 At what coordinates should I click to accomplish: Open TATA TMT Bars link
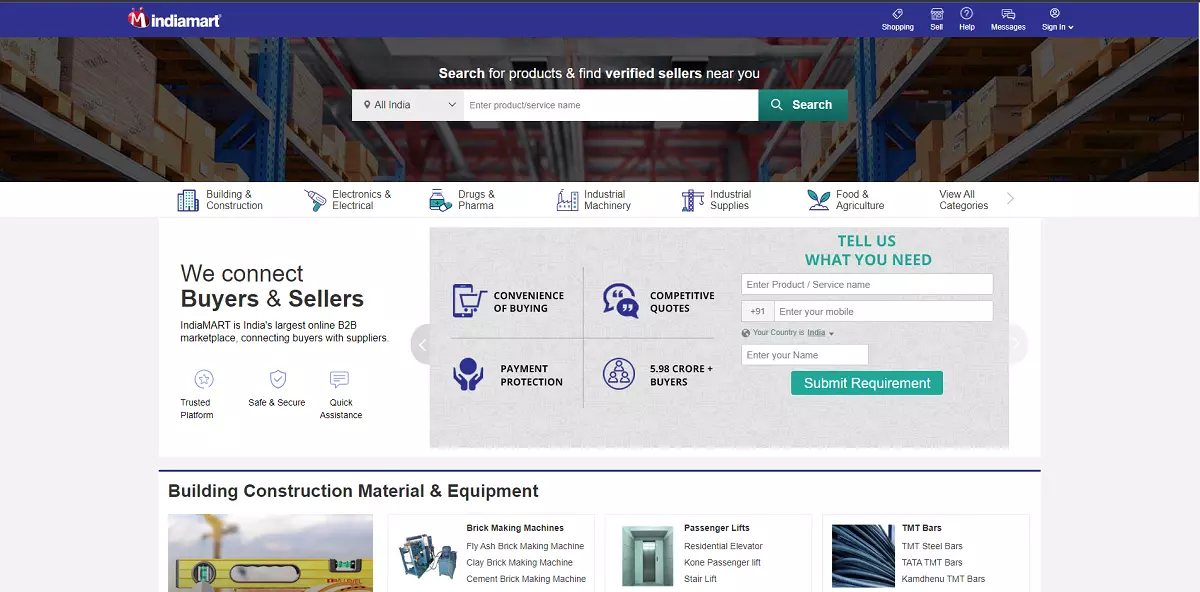coord(932,562)
